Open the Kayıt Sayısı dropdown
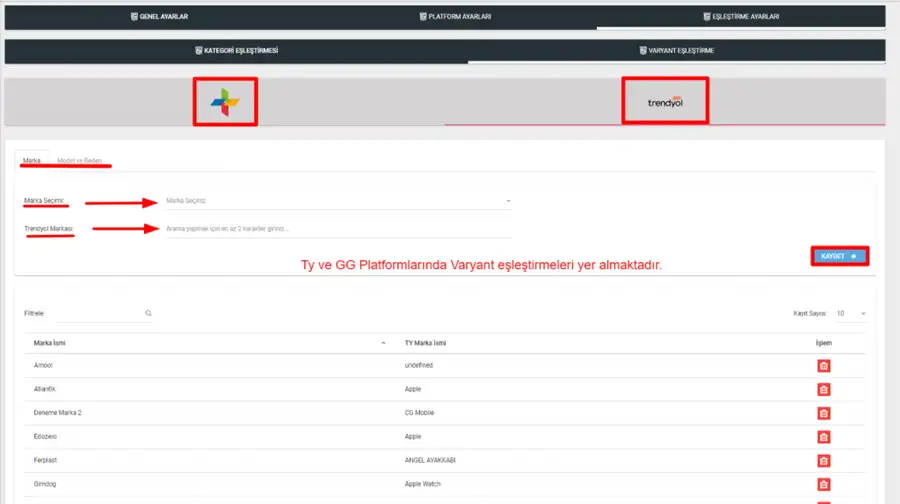 851,313
